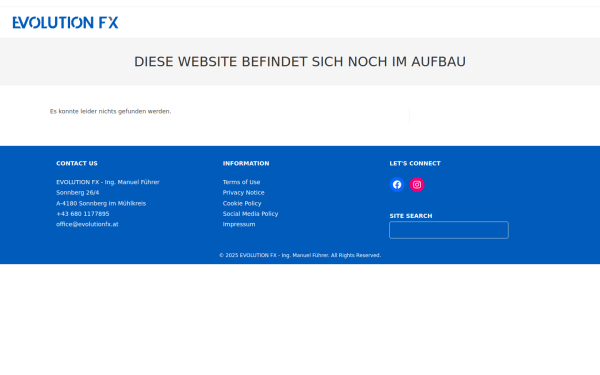Click the heading "DIESE WEBSITE BEFINDET SICH NOCH IM AUFBAU"

[x=300, y=62]
